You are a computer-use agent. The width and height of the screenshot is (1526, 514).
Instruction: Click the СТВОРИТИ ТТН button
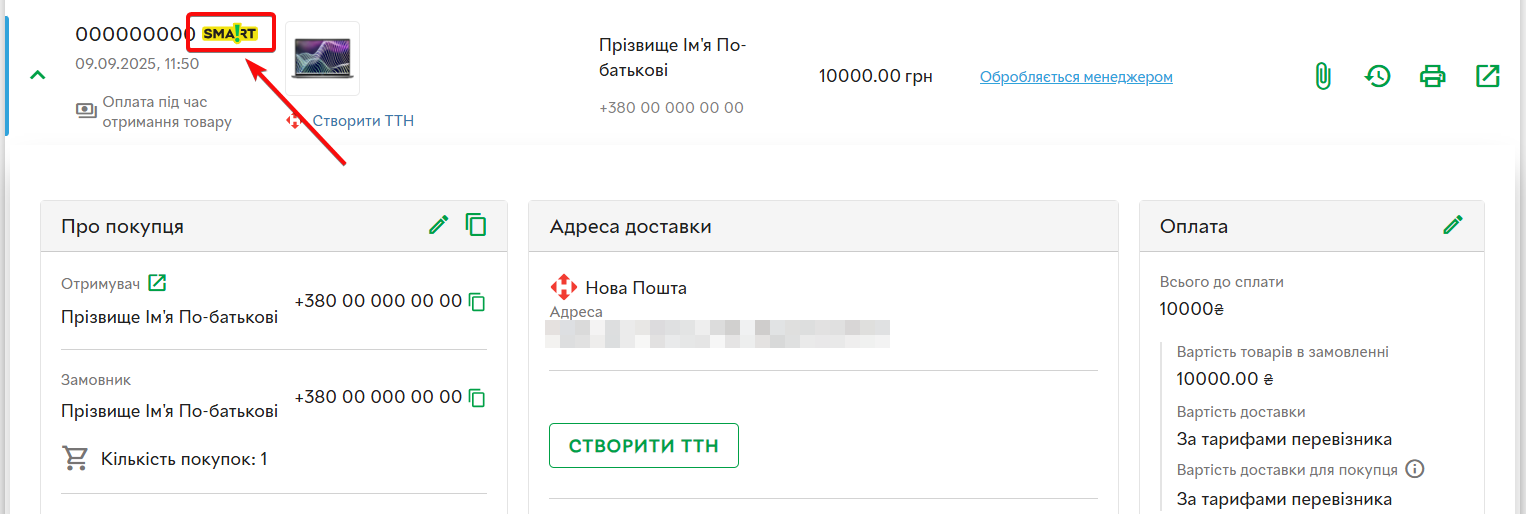tap(643, 446)
